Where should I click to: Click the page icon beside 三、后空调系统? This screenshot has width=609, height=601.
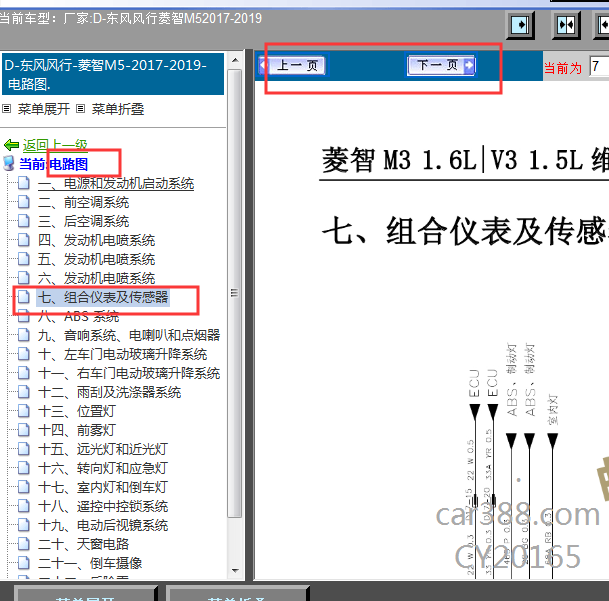[x=24, y=221]
